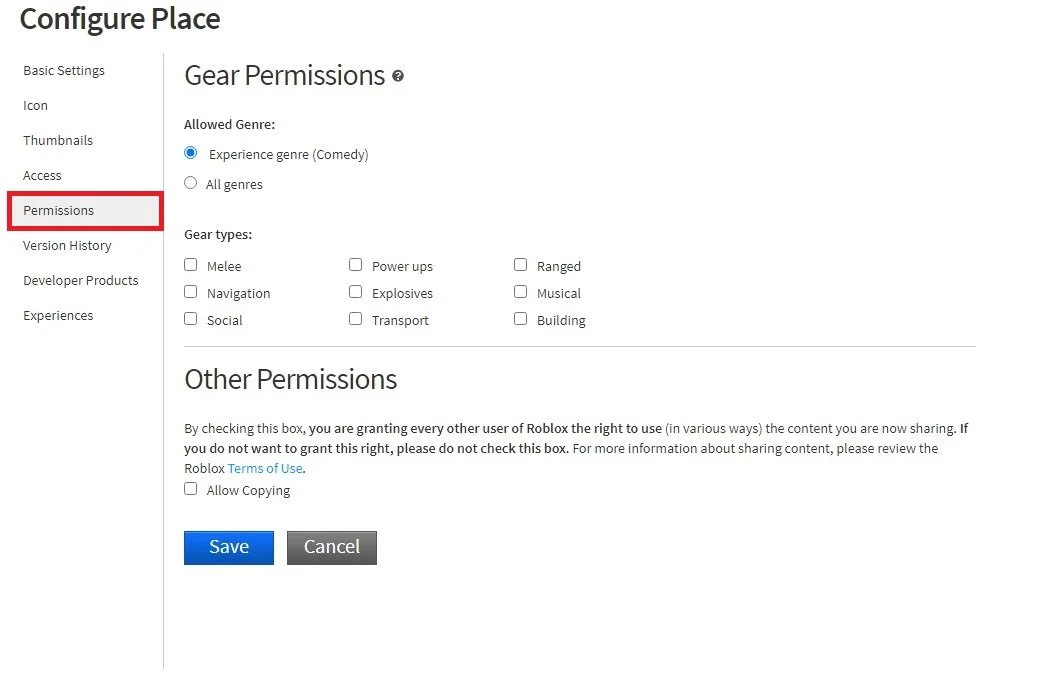
Task: Check the Explosives checkbox
Action: 356,292
